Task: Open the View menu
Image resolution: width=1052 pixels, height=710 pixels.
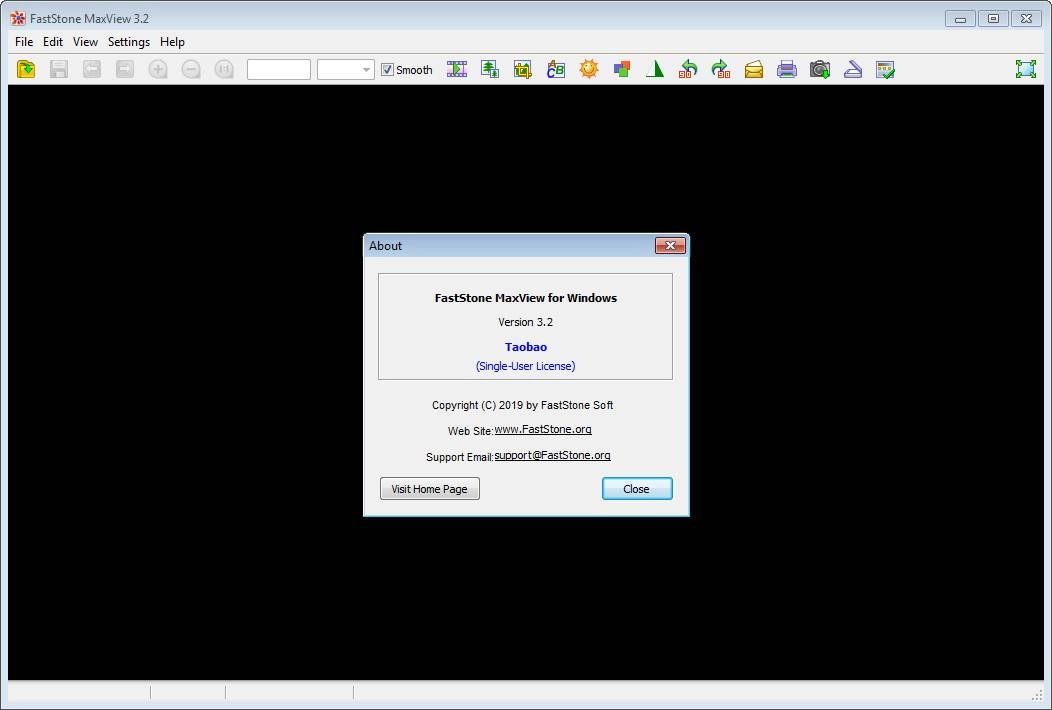Action: coord(85,42)
